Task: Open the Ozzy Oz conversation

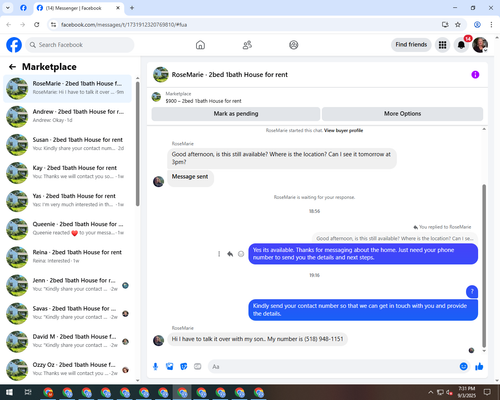Action: tap(67, 370)
